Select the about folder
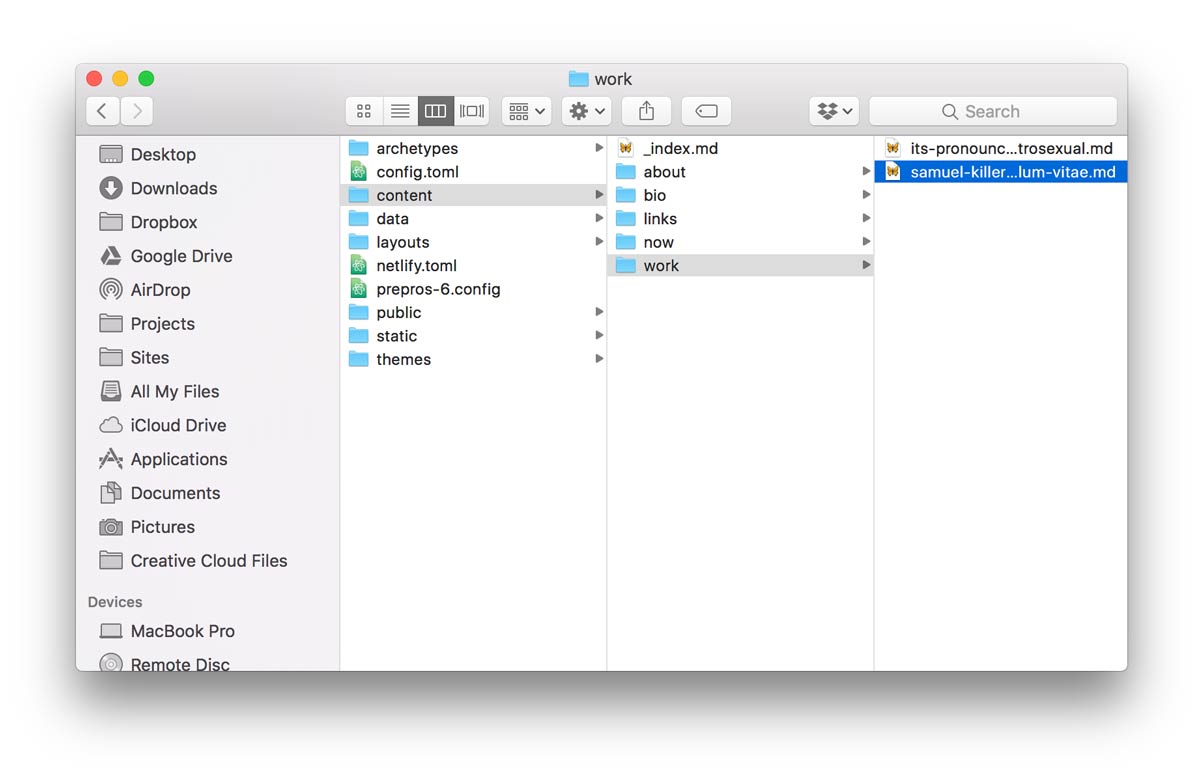This screenshot has height=780, width=1200. coord(740,172)
